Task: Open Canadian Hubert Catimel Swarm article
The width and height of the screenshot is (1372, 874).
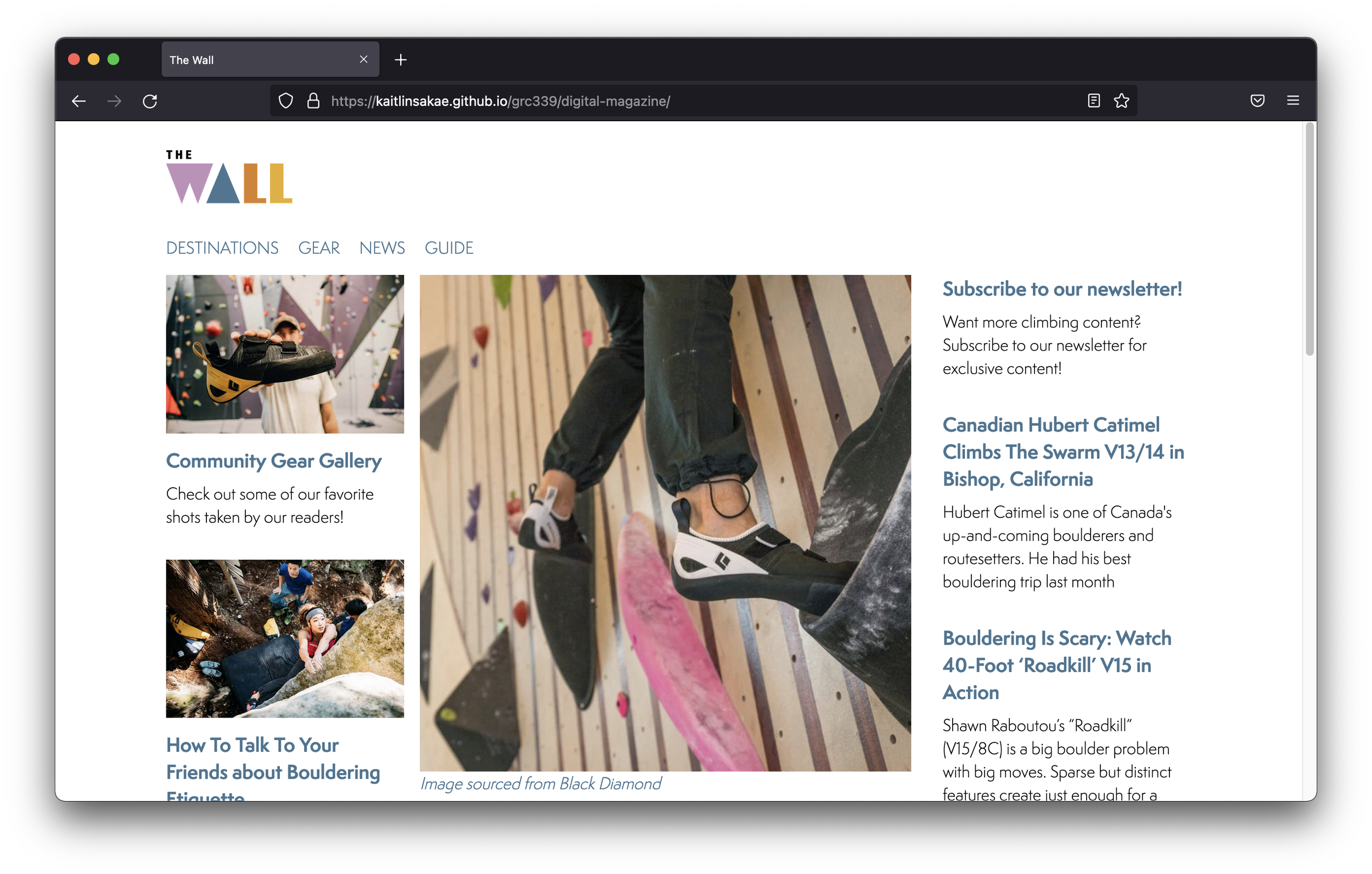Action: pyautogui.click(x=1063, y=452)
